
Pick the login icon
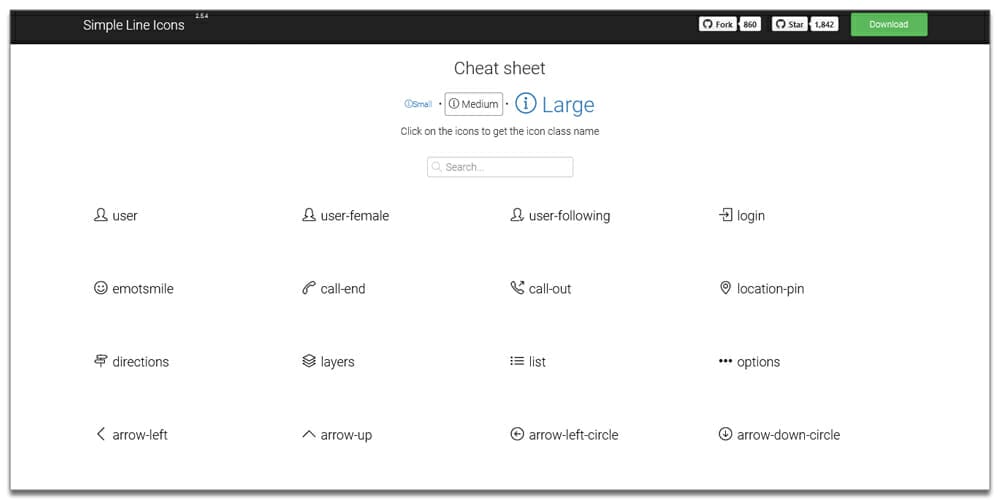coord(725,215)
